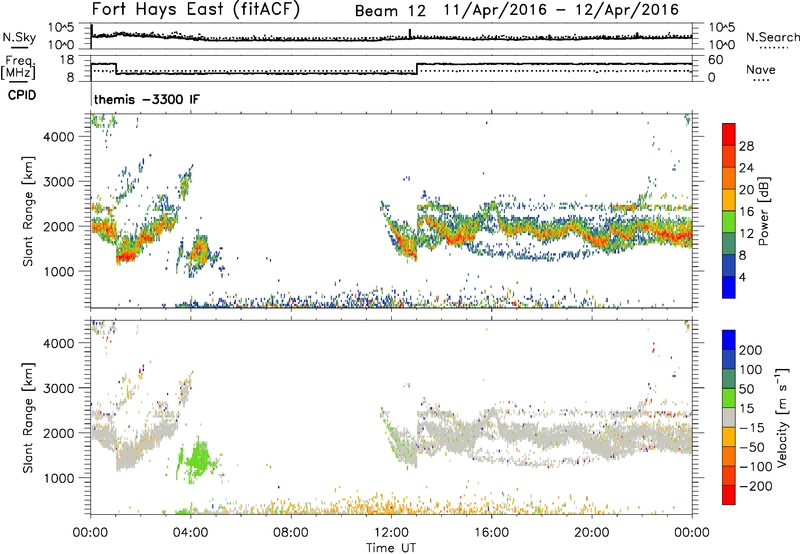
Task: Click the date range '11/Apr/2016 - 12/Apr/2016'
Action: 561,10
